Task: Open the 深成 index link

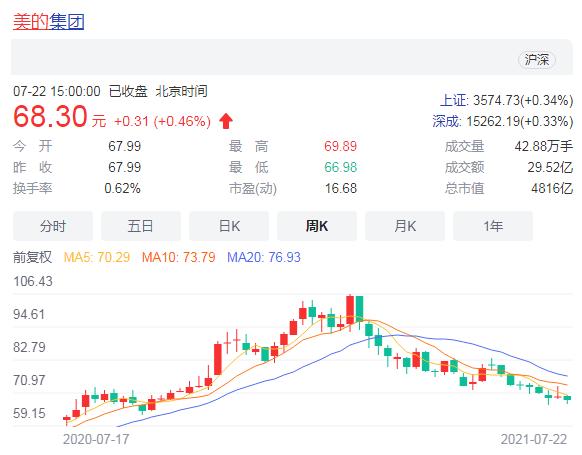Action: click(x=447, y=121)
